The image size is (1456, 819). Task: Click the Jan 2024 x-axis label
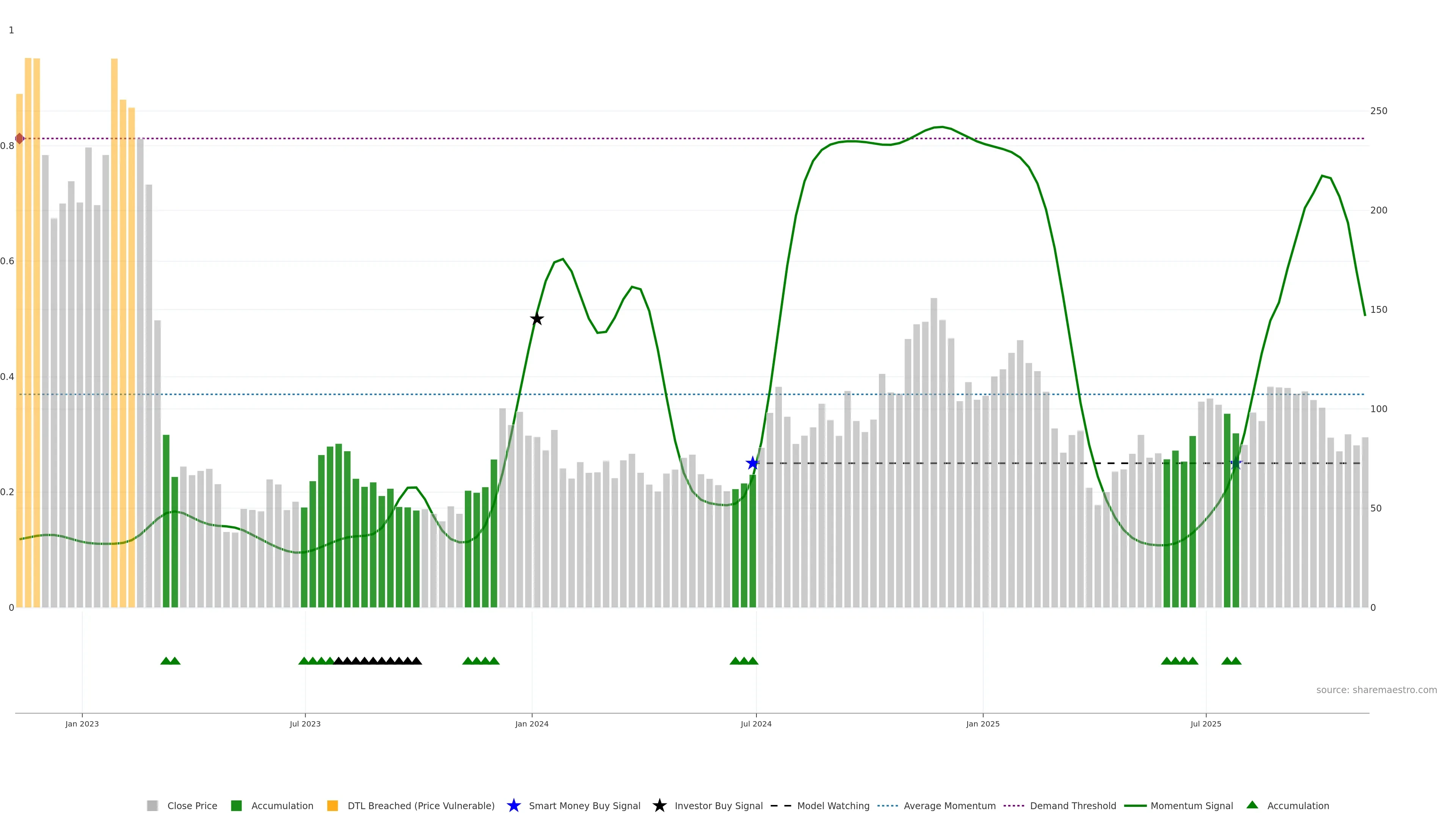[x=531, y=723]
